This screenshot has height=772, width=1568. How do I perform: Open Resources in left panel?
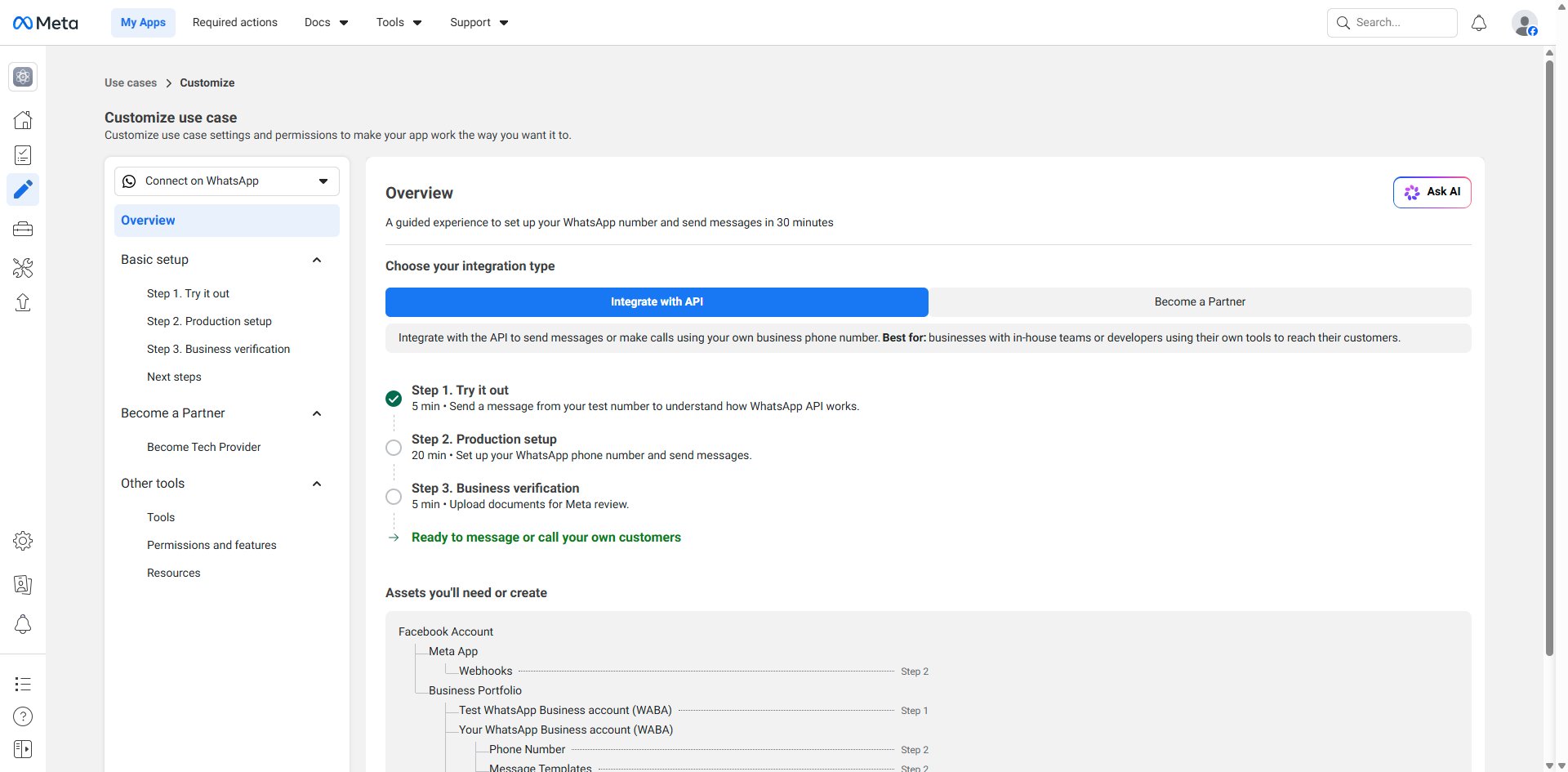(x=173, y=573)
